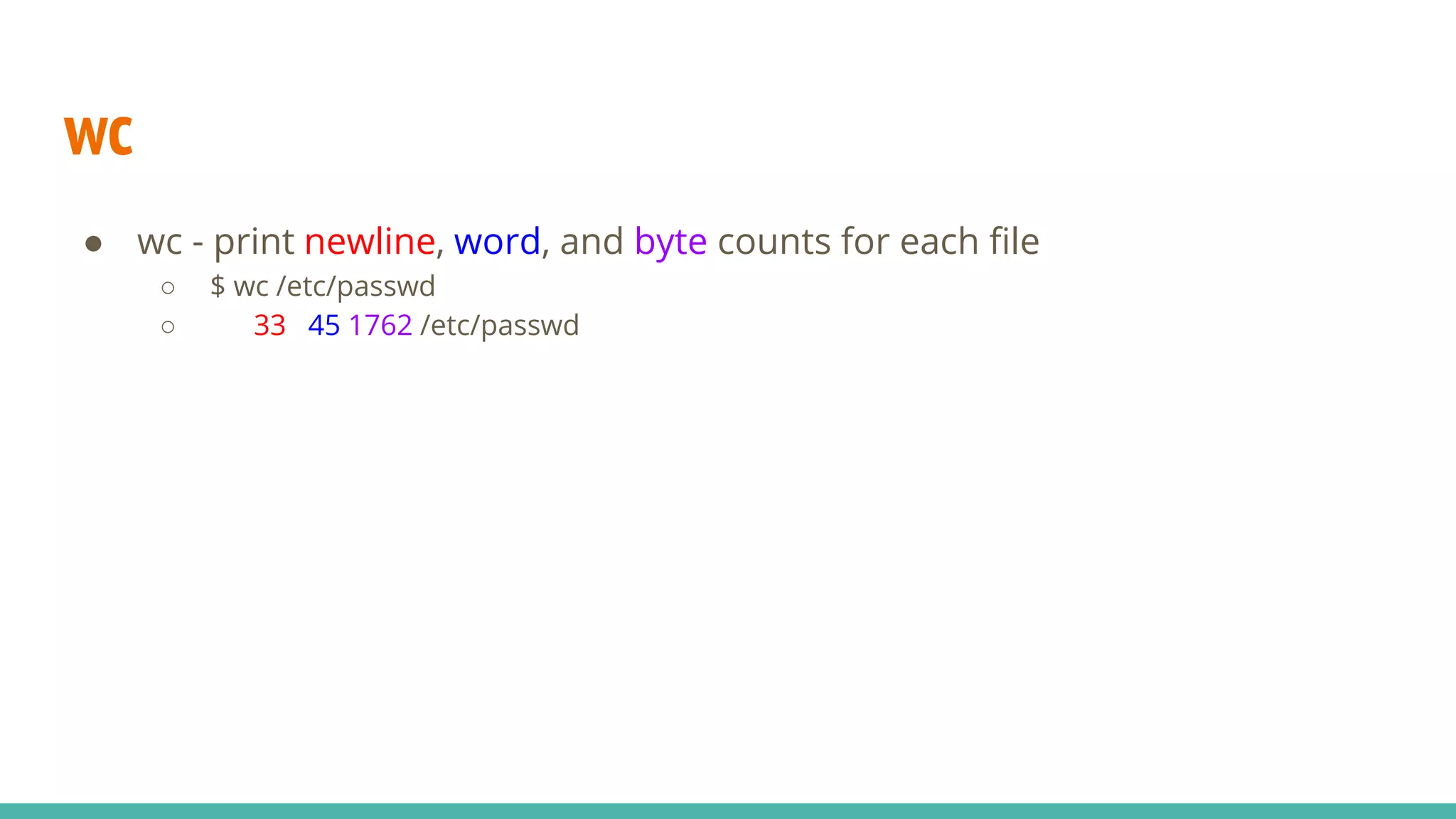Click '/etc/passwd' in the output line
The width and height of the screenshot is (1456, 819).
pos(500,326)
